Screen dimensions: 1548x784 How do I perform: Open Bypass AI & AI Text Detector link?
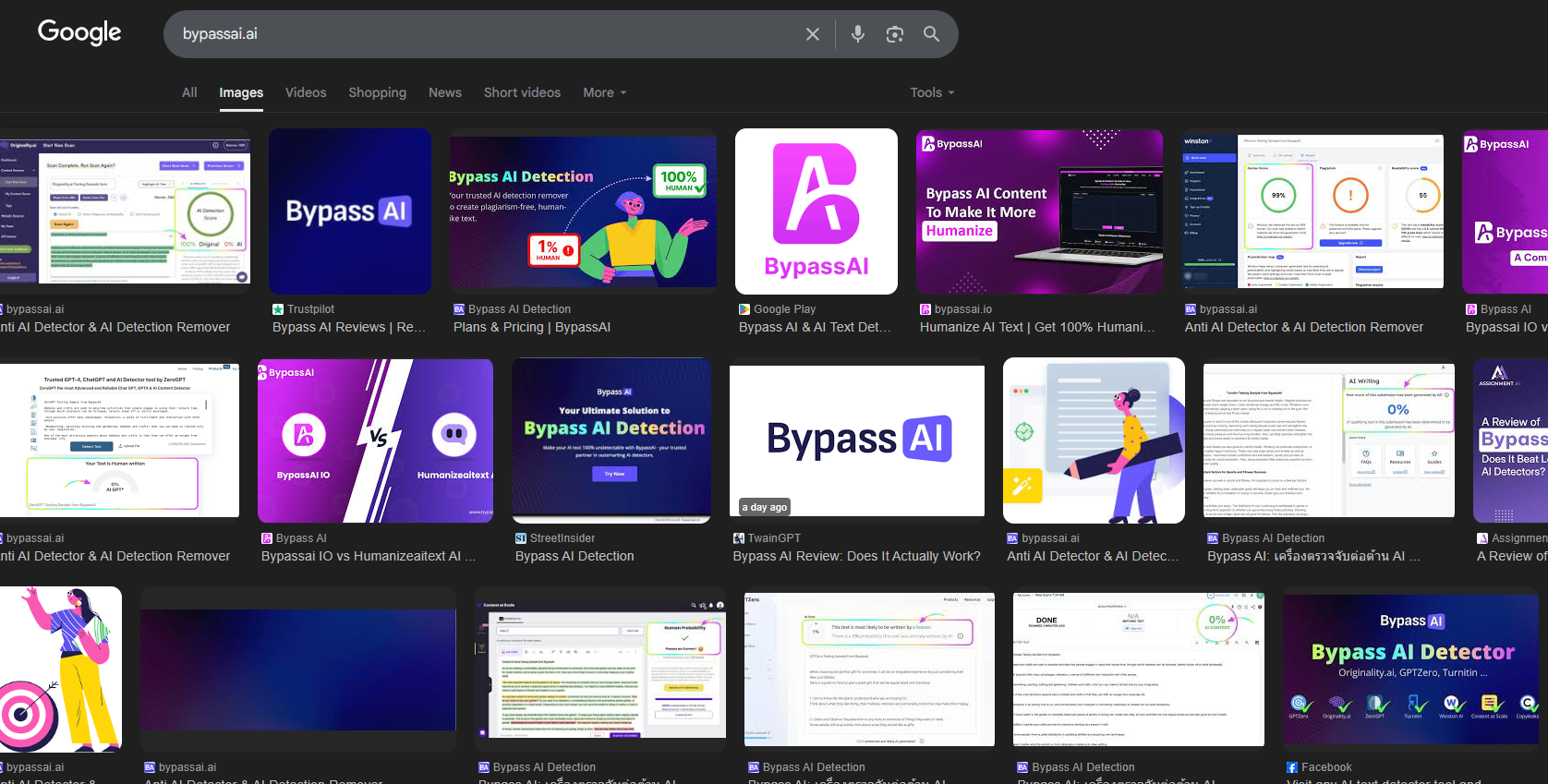coord(815,327)
